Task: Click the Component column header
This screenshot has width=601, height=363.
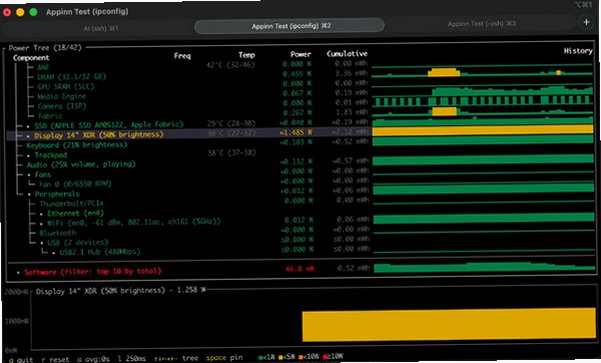Action: [31, 58]
